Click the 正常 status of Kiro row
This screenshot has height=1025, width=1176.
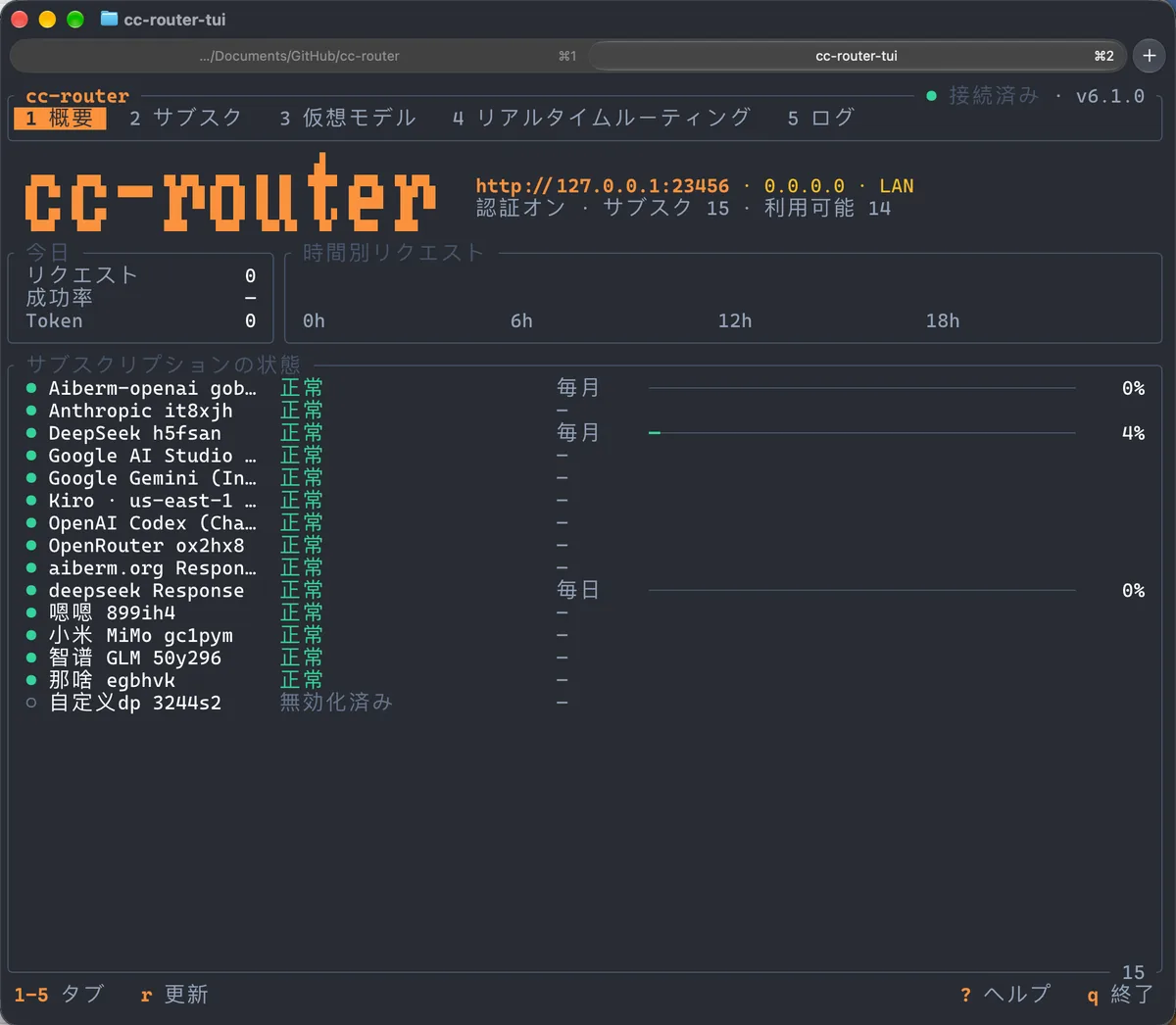(x=302, y=501)
